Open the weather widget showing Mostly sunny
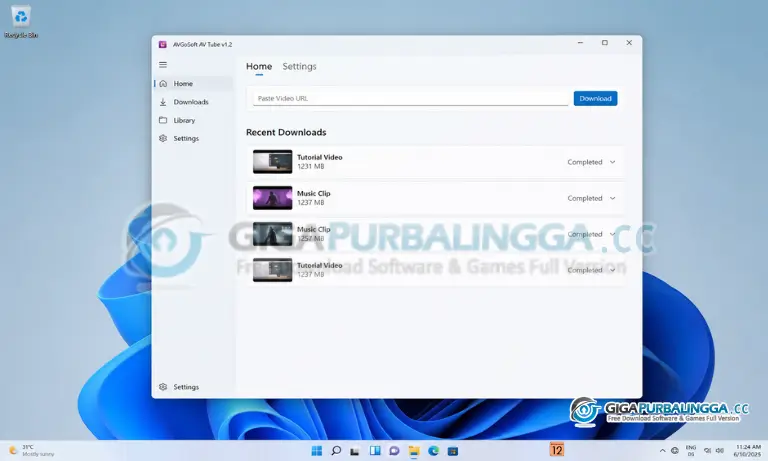Screen dimensions: 768x461 point(32,451)
